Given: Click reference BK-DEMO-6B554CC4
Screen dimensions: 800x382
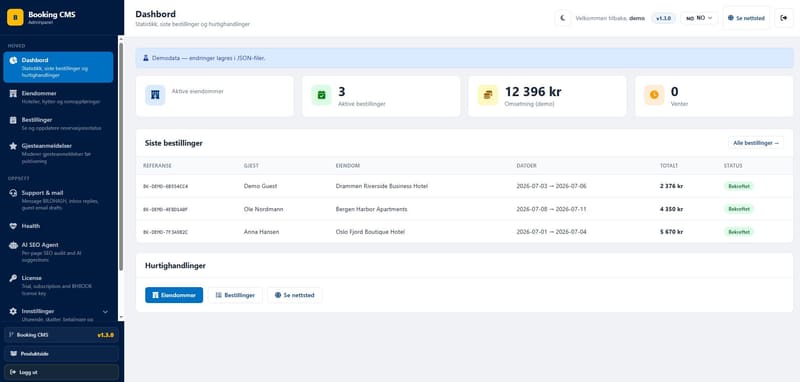Looking at the screenshot, I should 165,187.
